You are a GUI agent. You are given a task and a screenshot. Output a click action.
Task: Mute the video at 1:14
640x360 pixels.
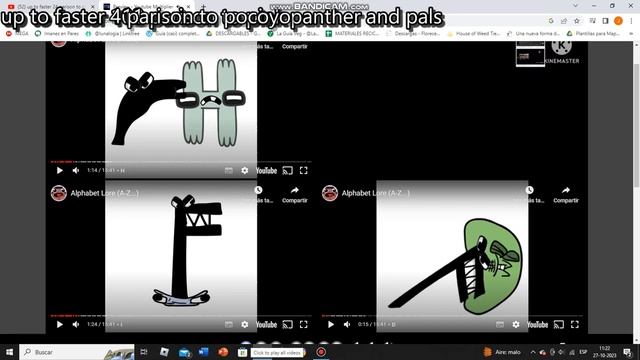click(x=76, y=171)
